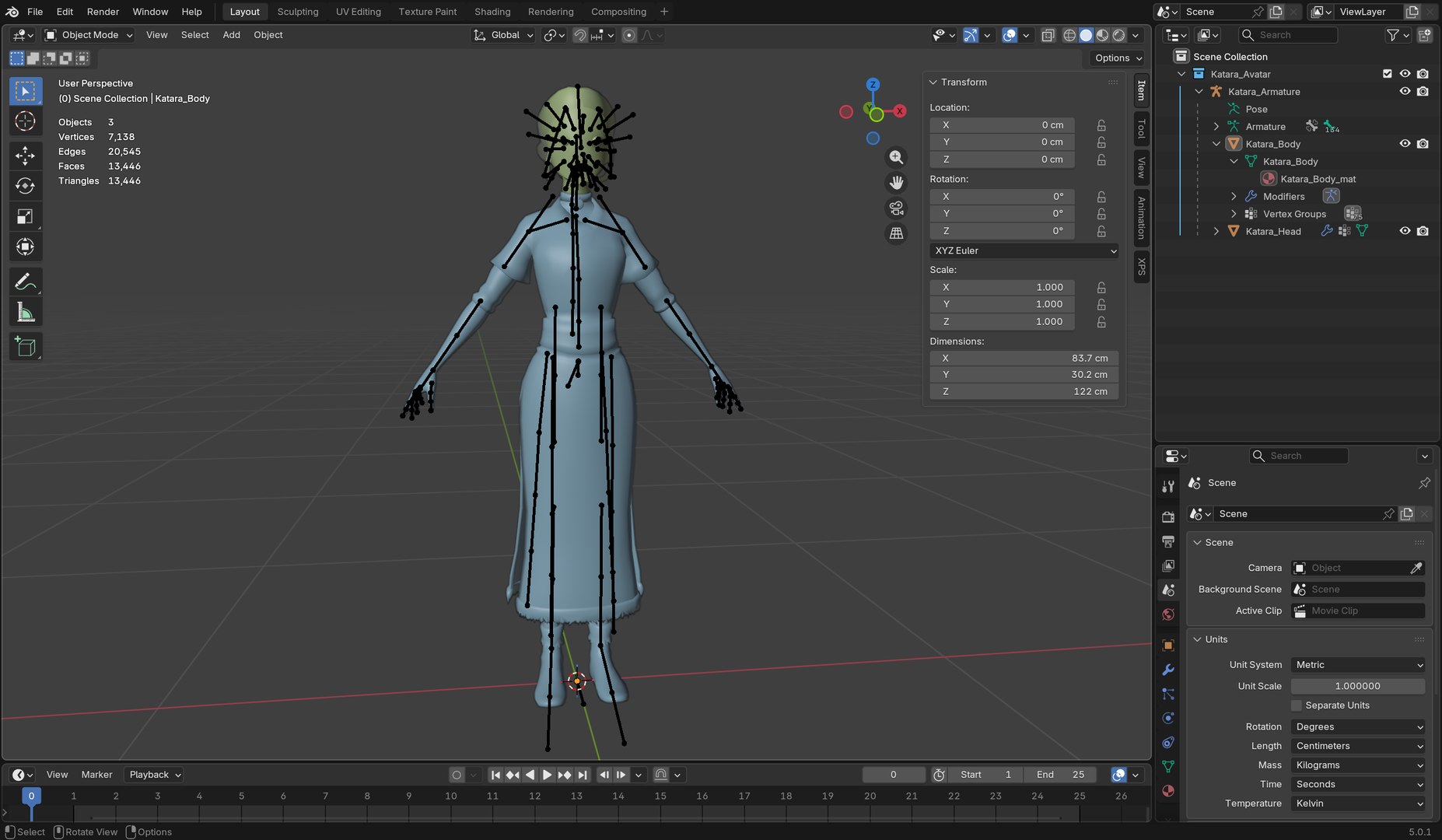
Task: Click the Scale X value field
Action: tap(1003, 287)
